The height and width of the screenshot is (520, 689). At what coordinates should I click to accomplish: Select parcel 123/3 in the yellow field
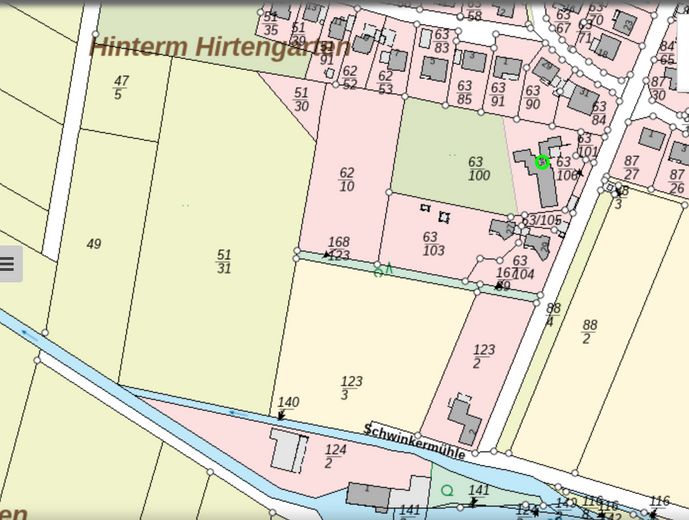coord(351,388)
